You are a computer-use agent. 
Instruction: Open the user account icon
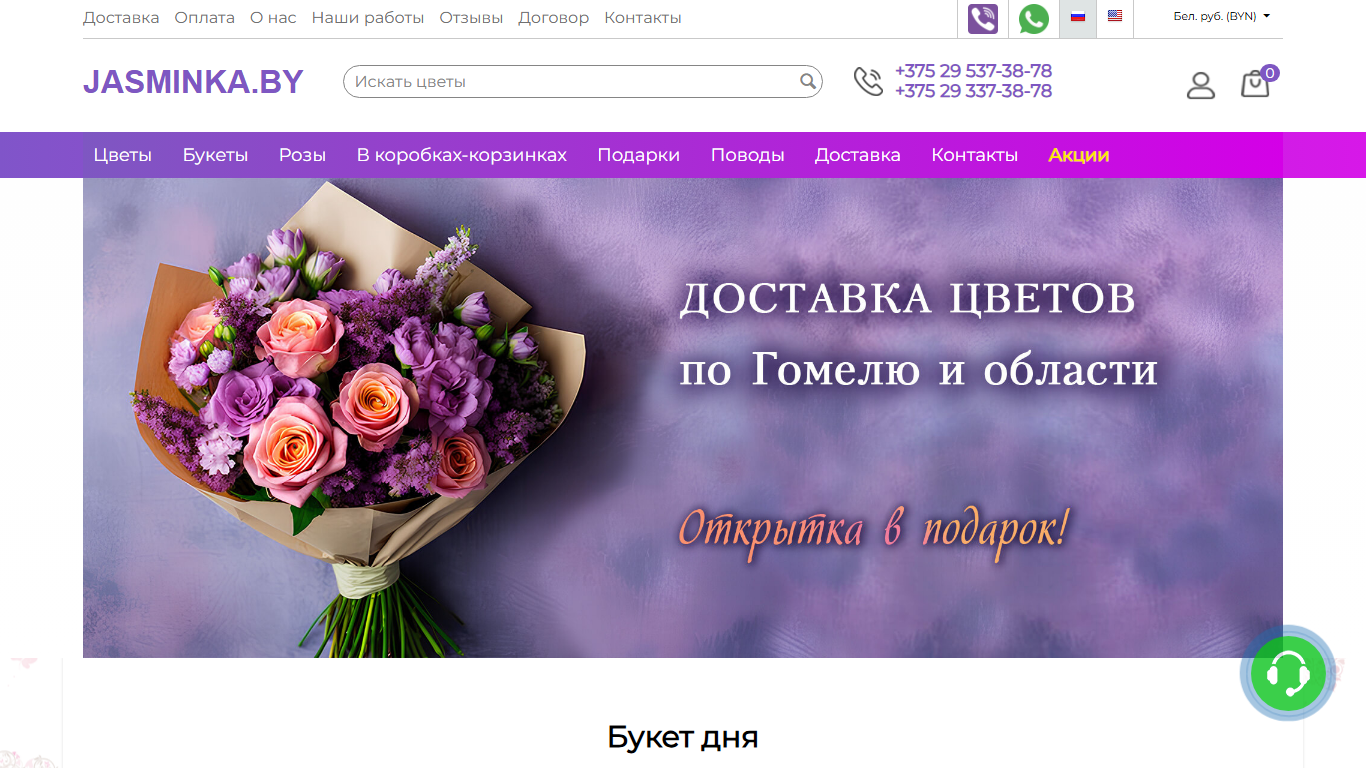click(1201, 85)
